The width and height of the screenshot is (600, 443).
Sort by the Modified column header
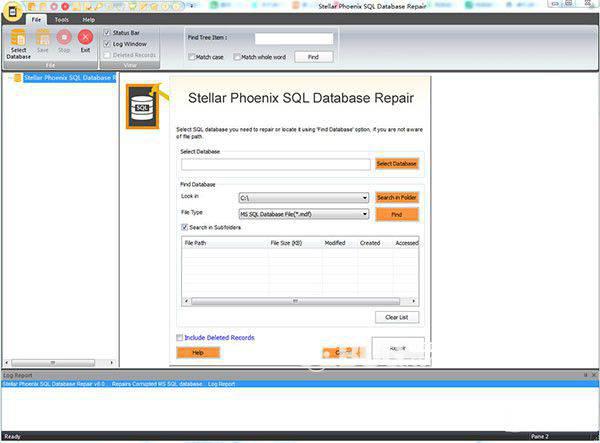point(340,243)
